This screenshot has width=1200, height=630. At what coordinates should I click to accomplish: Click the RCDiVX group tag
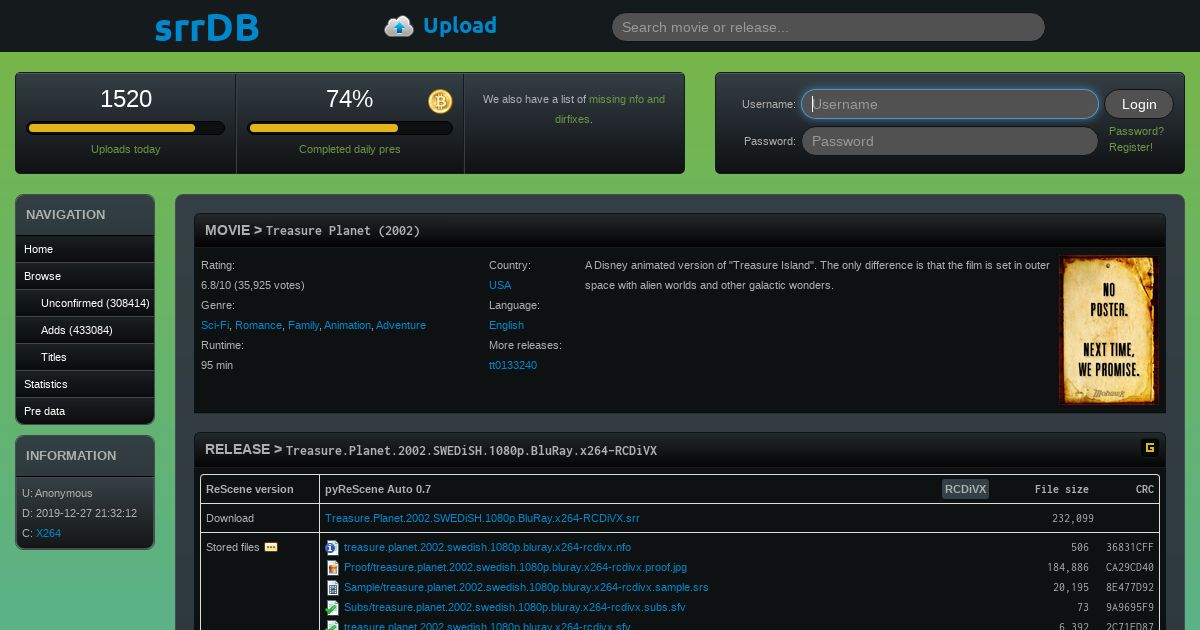[965, 489]
